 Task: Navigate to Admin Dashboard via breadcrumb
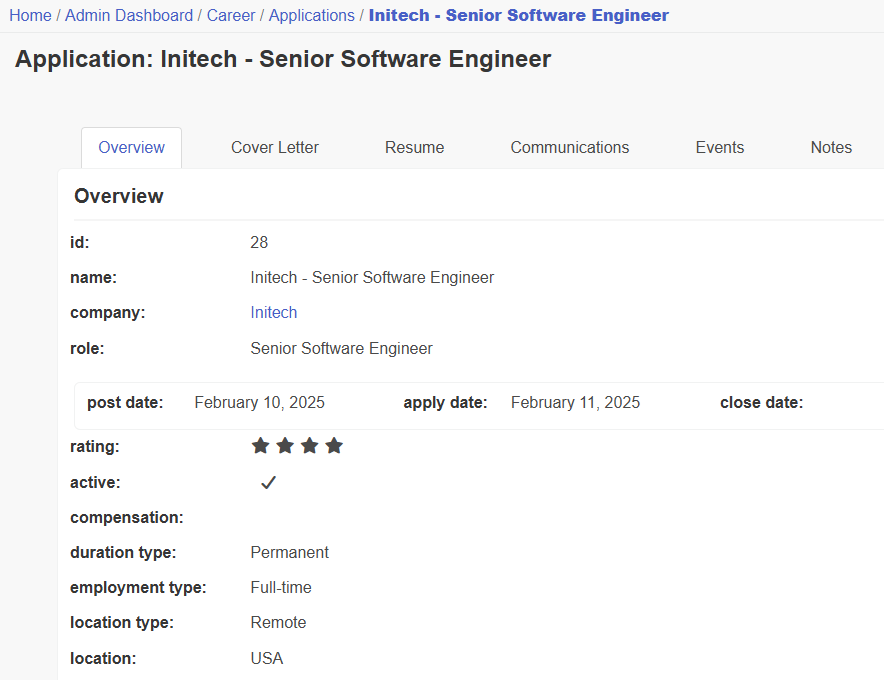129,15
